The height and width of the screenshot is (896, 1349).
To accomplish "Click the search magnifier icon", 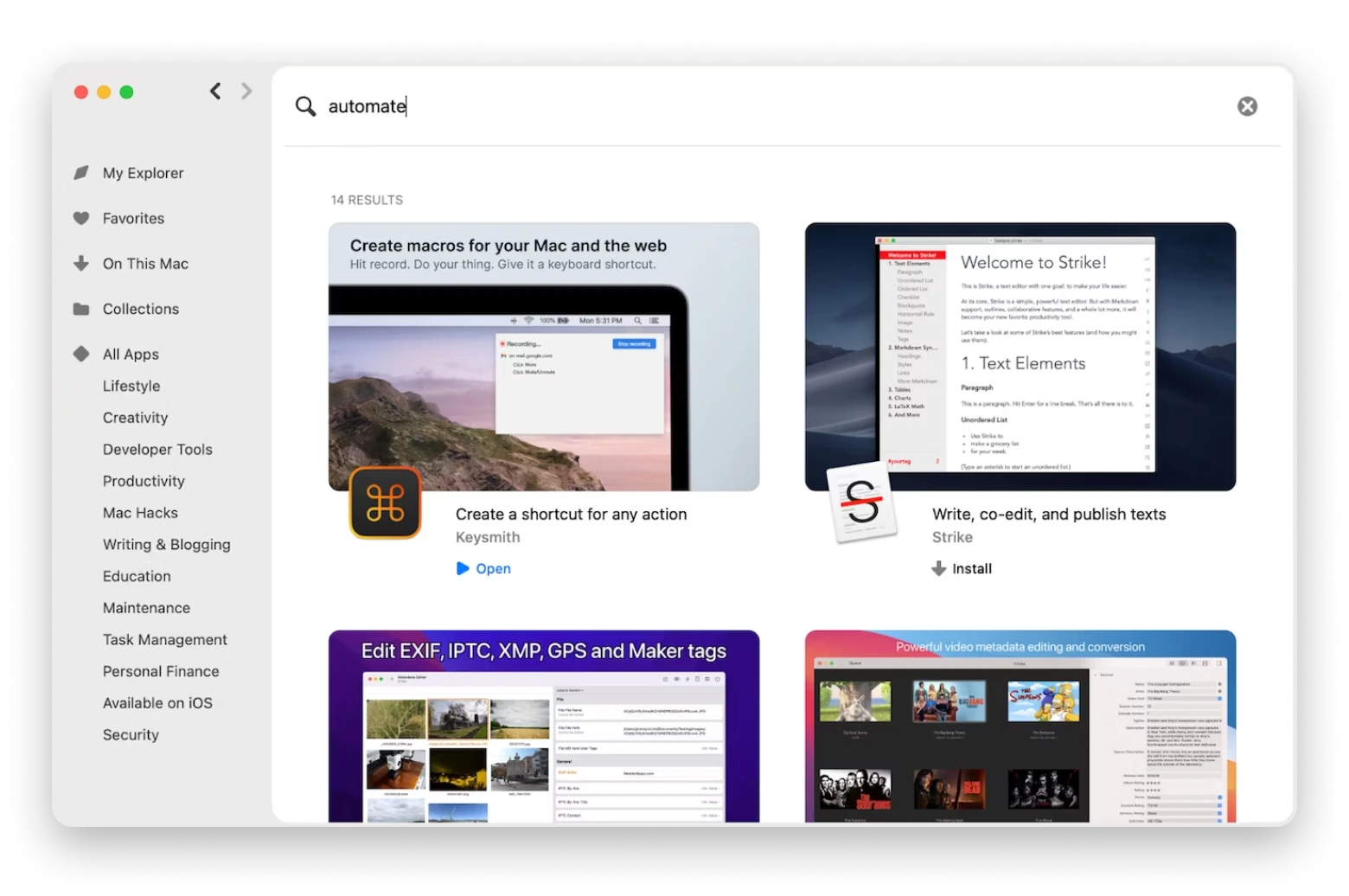I will (305, 106).
